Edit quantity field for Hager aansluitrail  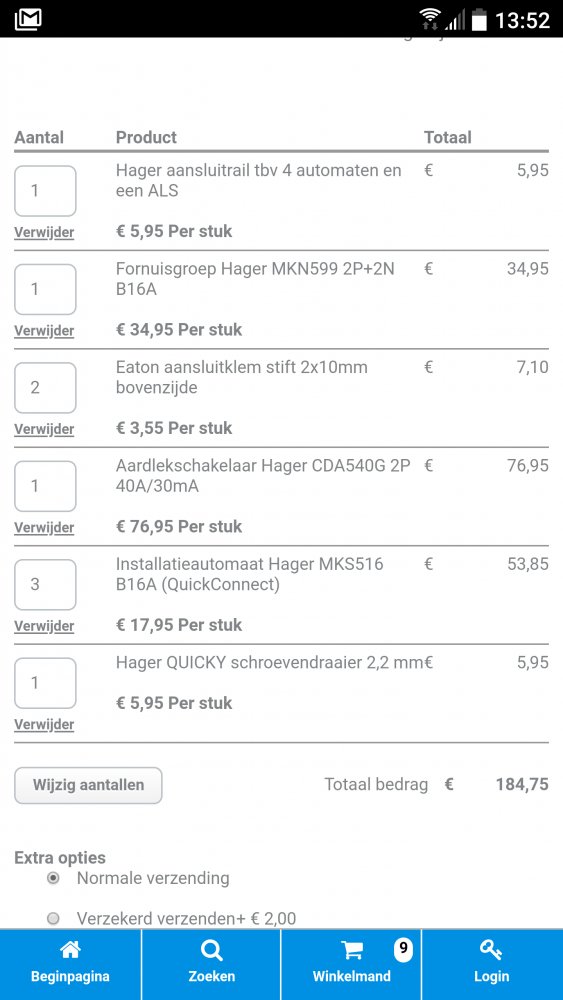(45, 191)
